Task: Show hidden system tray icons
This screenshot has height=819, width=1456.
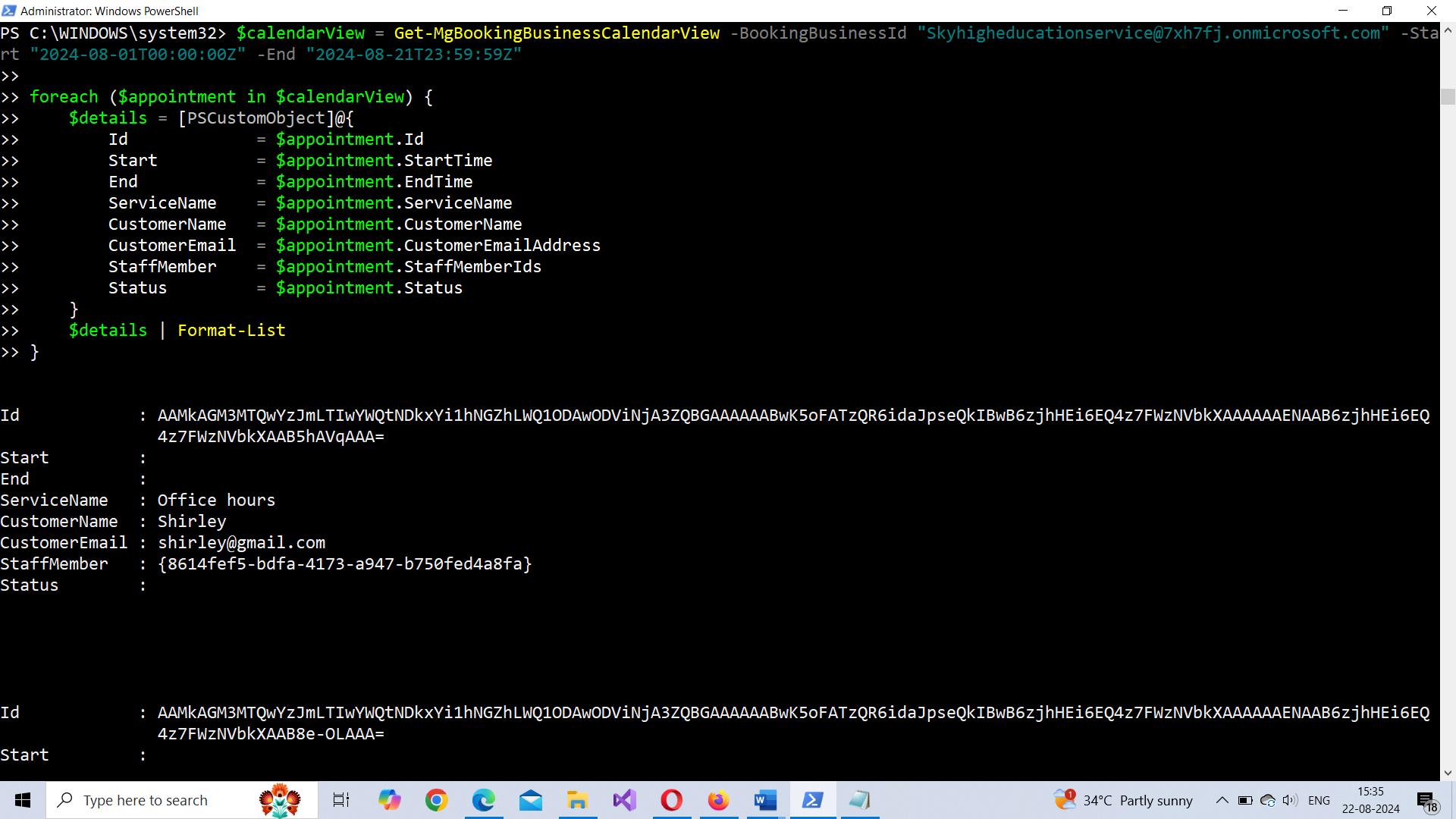Action: [x=1222, y=800]
